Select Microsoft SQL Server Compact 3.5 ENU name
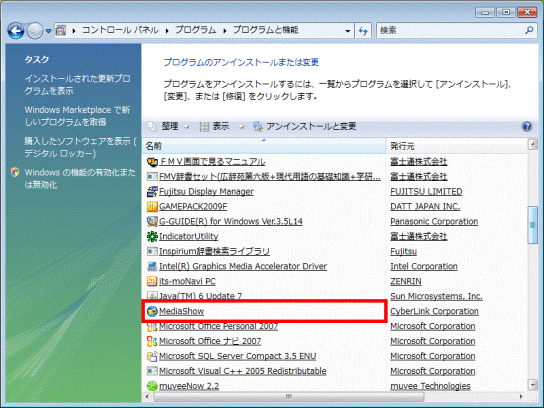The width and height of the screenshot is (544, 408). [x=237, y=356]
